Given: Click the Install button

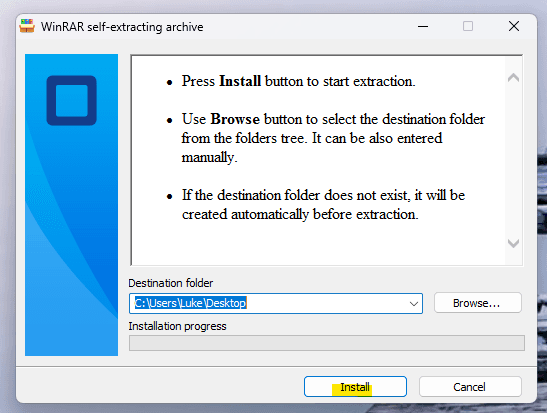Looking at the screenshot, I should coord(355,386).
